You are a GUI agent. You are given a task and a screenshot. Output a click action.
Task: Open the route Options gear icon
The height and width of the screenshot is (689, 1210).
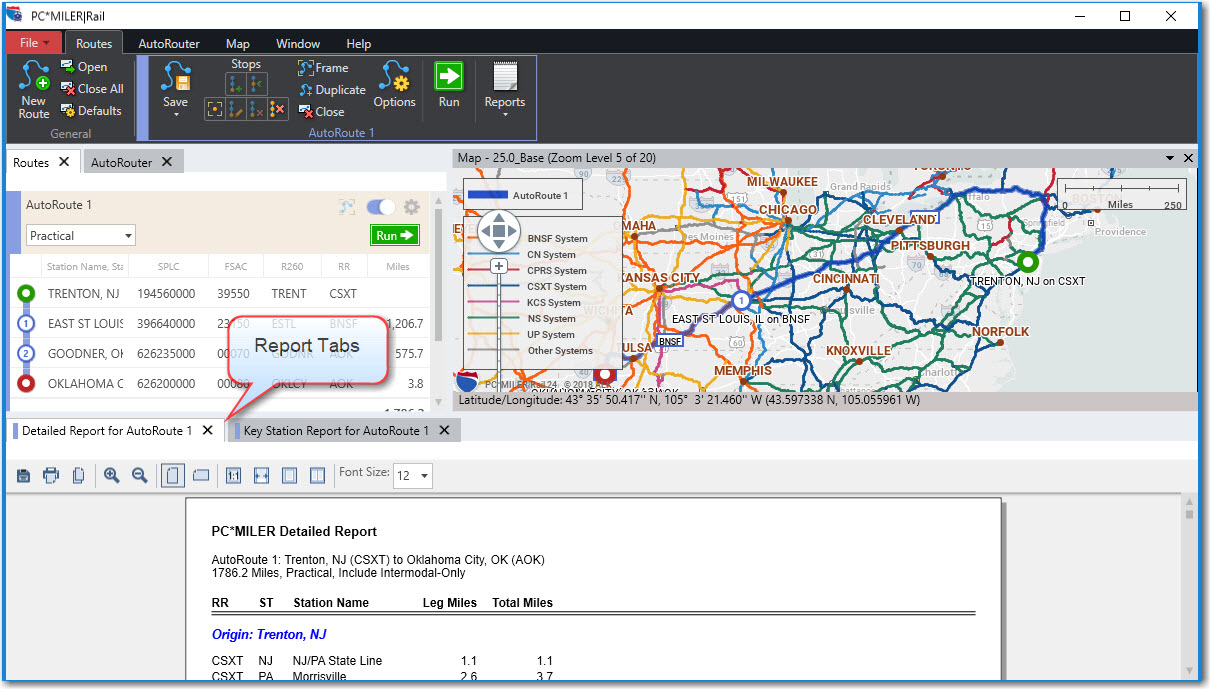(x=394, y=78)
